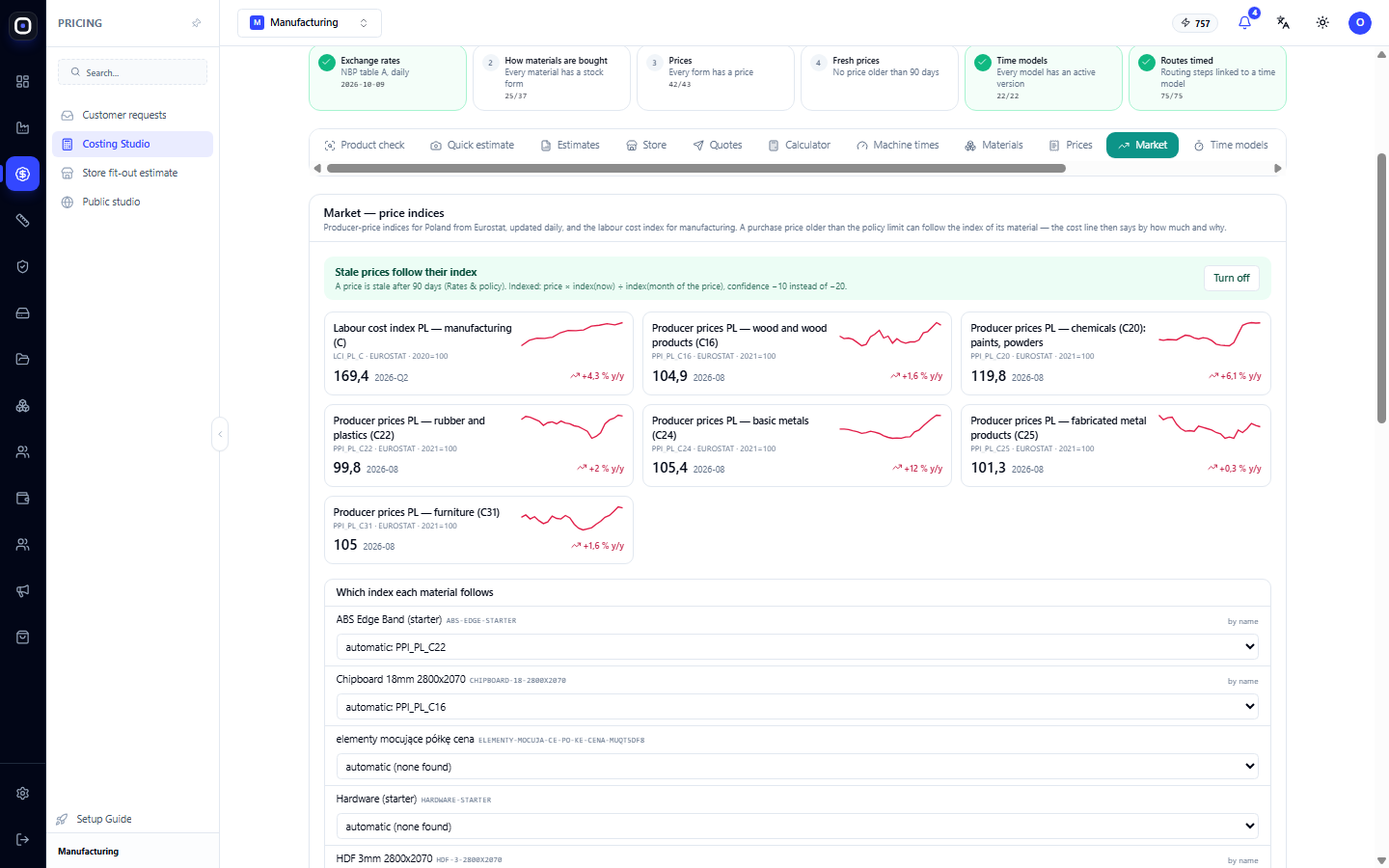Open the Machine times tab
Screen dimensions: 1389x868
897,146
